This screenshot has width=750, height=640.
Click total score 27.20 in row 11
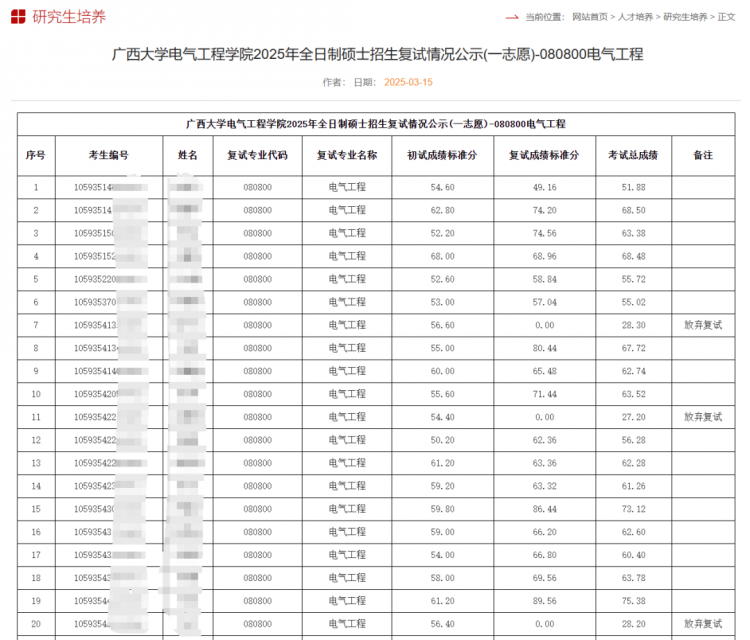tap(633, 417)
